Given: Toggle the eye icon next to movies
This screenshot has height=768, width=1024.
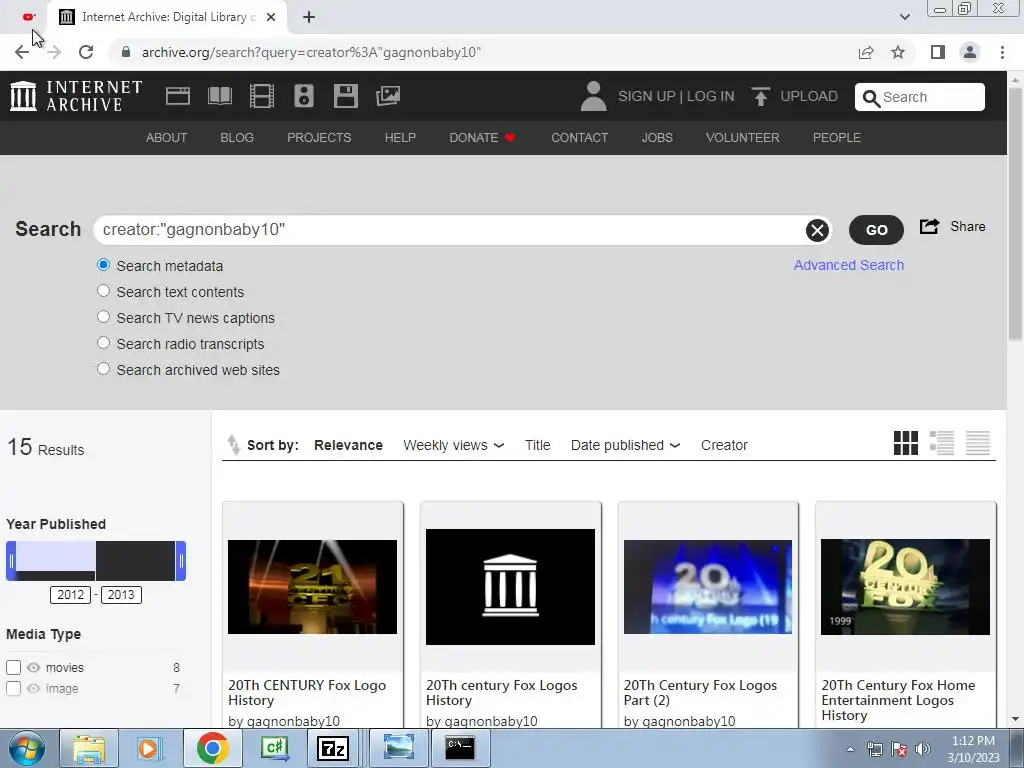Looking at the screenshot, I should coord(34,667).
